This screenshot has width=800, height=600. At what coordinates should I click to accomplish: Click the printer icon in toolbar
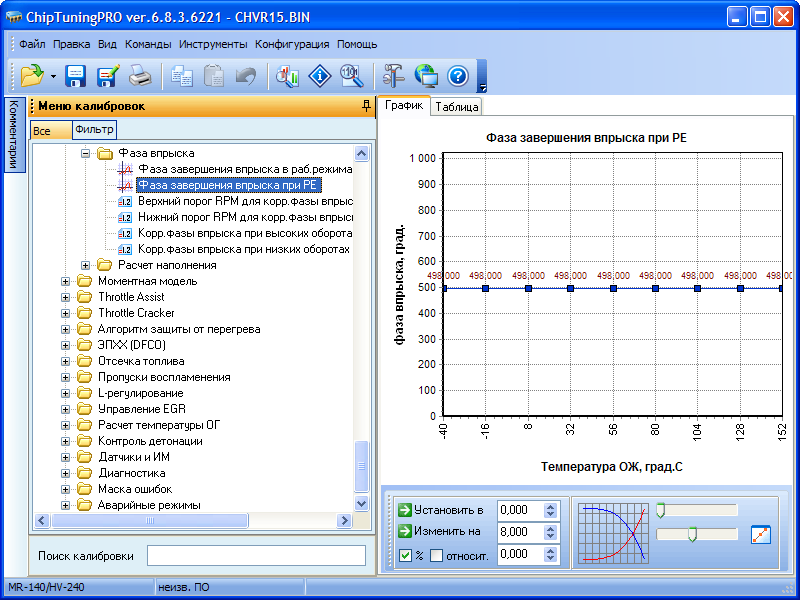(x=140, y=75)
